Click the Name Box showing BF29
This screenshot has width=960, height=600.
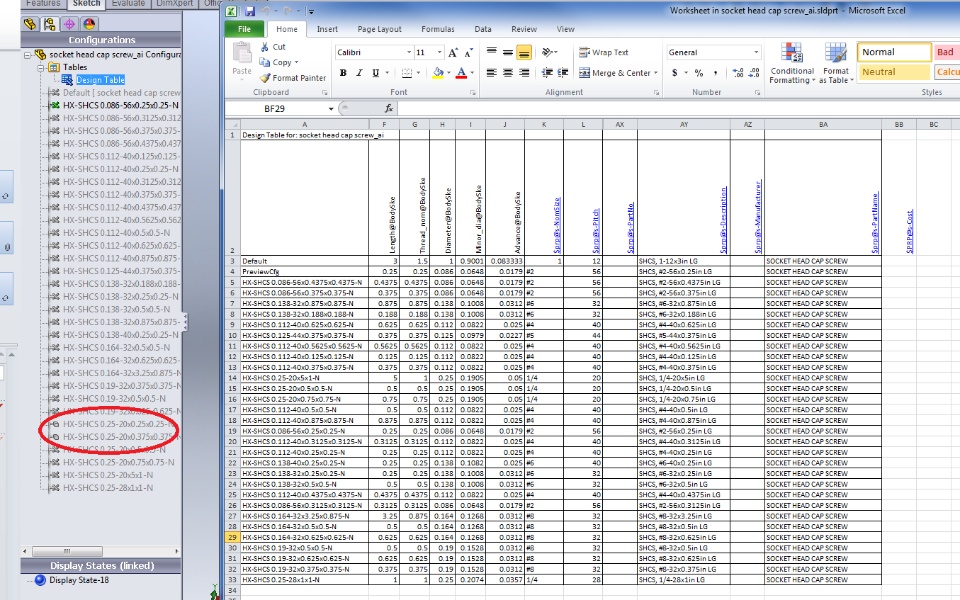point(276,109)
